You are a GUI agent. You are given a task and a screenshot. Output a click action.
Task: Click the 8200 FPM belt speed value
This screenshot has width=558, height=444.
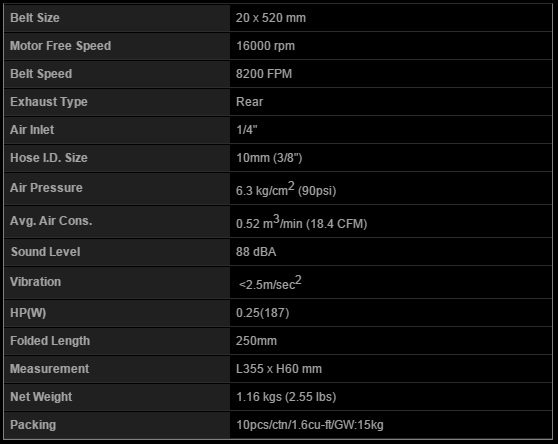coord(264,74)
